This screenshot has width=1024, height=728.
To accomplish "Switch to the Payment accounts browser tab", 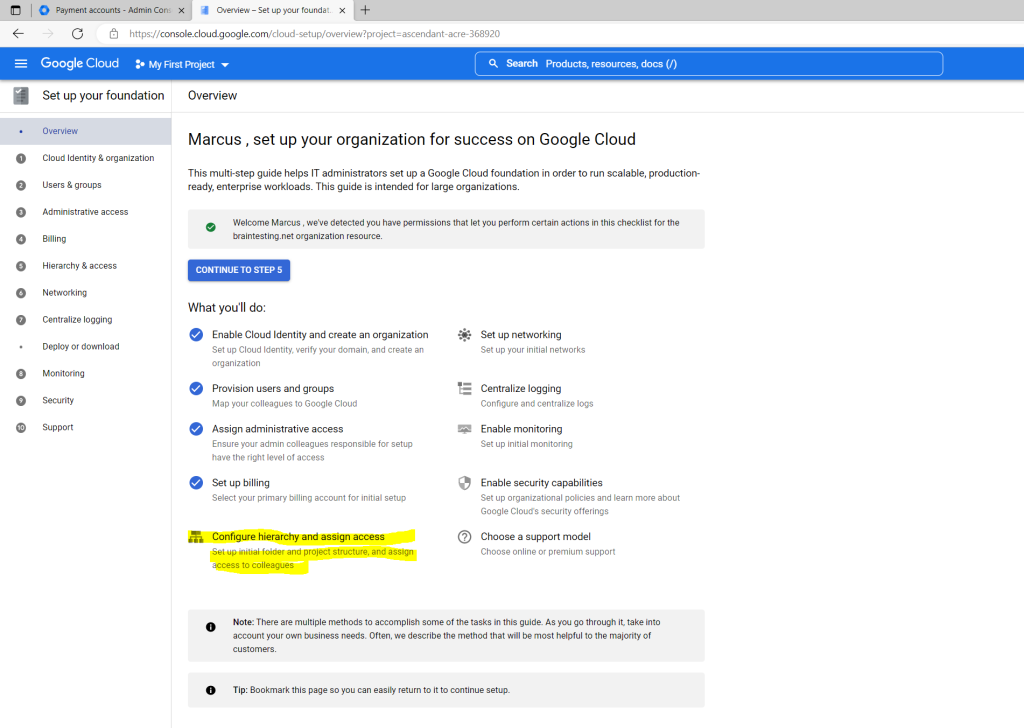I will click(112, 10).
